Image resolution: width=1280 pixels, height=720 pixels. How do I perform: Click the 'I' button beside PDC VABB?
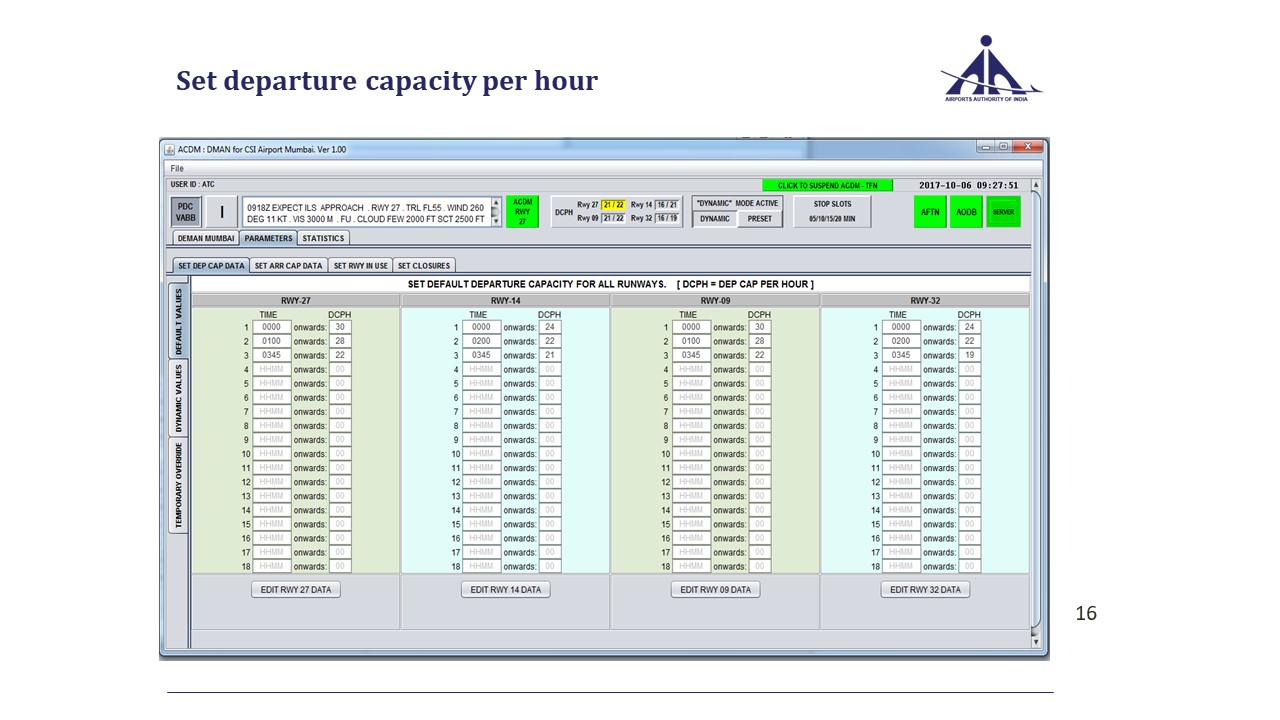click(222, 212)
